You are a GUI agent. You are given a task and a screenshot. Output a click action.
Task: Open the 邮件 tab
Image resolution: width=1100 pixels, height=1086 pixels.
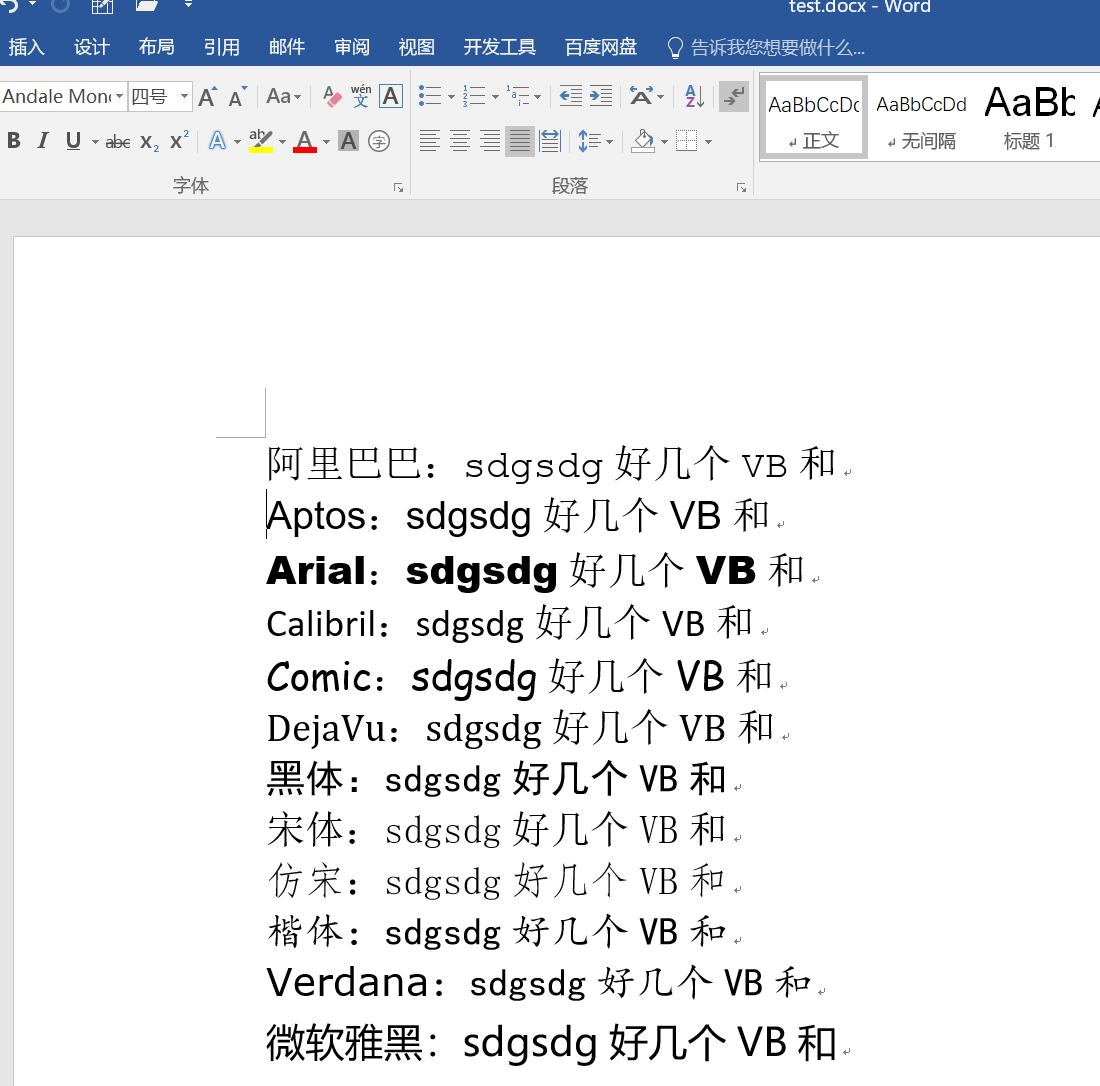[x=286, y=47]
